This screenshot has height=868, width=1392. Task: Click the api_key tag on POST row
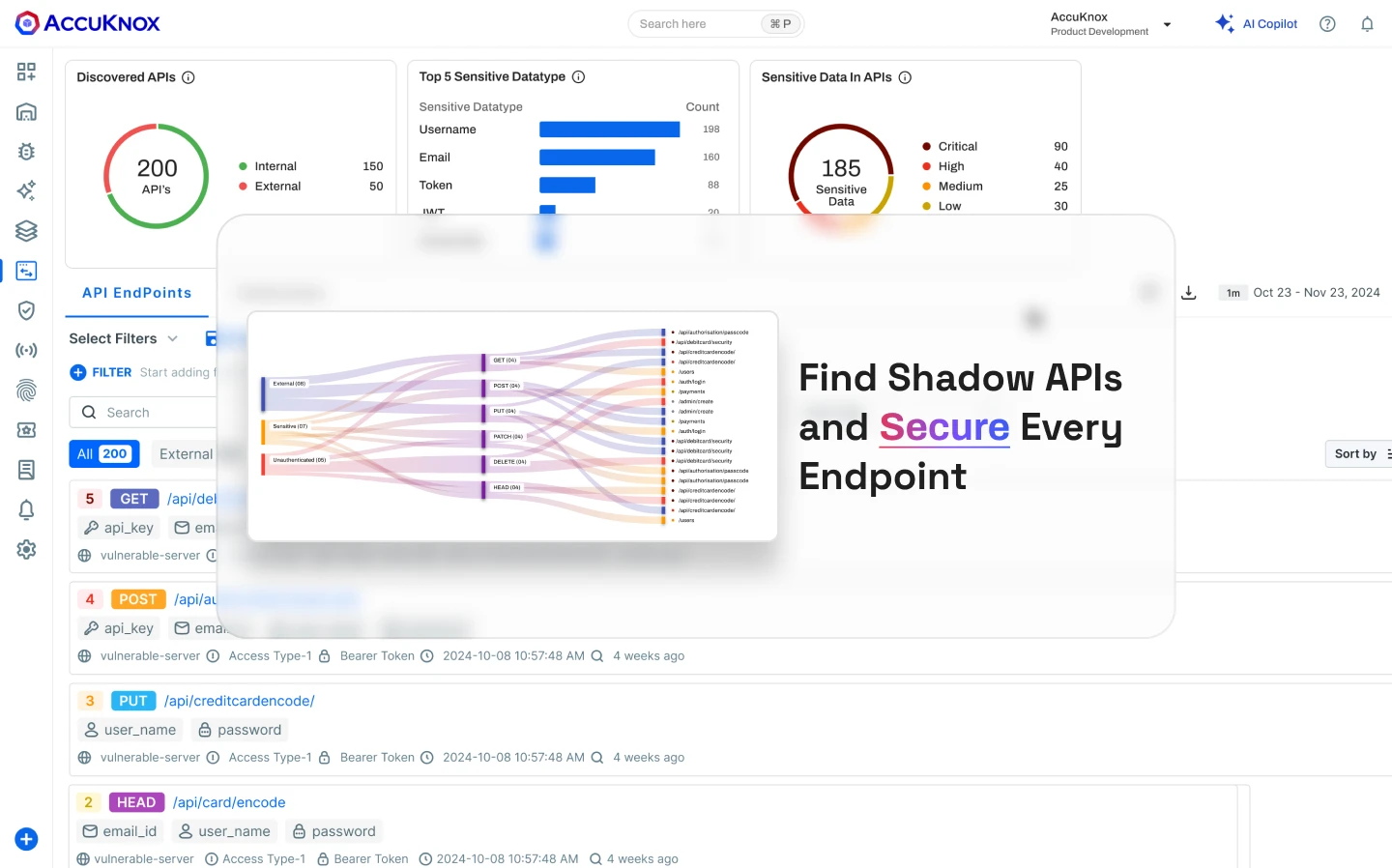[x=118, y=628]
